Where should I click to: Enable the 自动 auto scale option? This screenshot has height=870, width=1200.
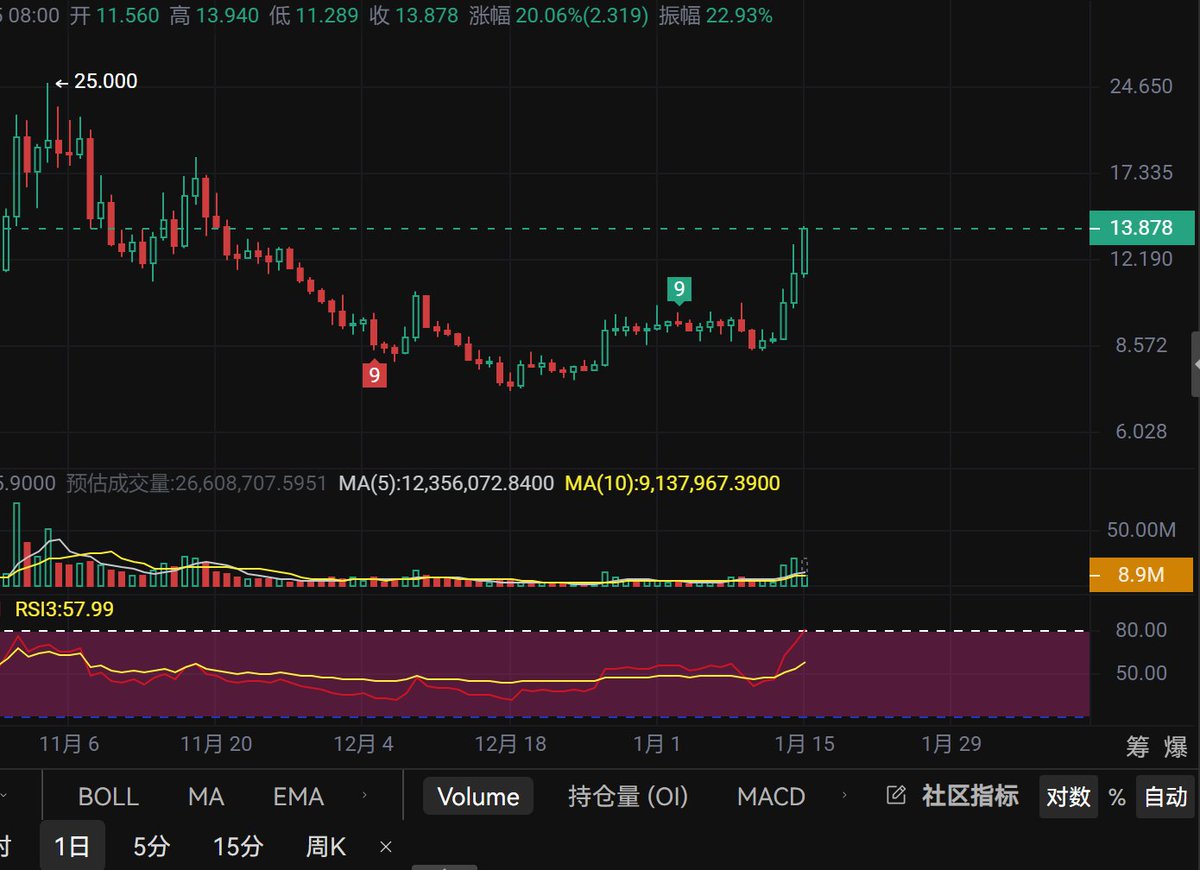click(x=1166, y=797)
